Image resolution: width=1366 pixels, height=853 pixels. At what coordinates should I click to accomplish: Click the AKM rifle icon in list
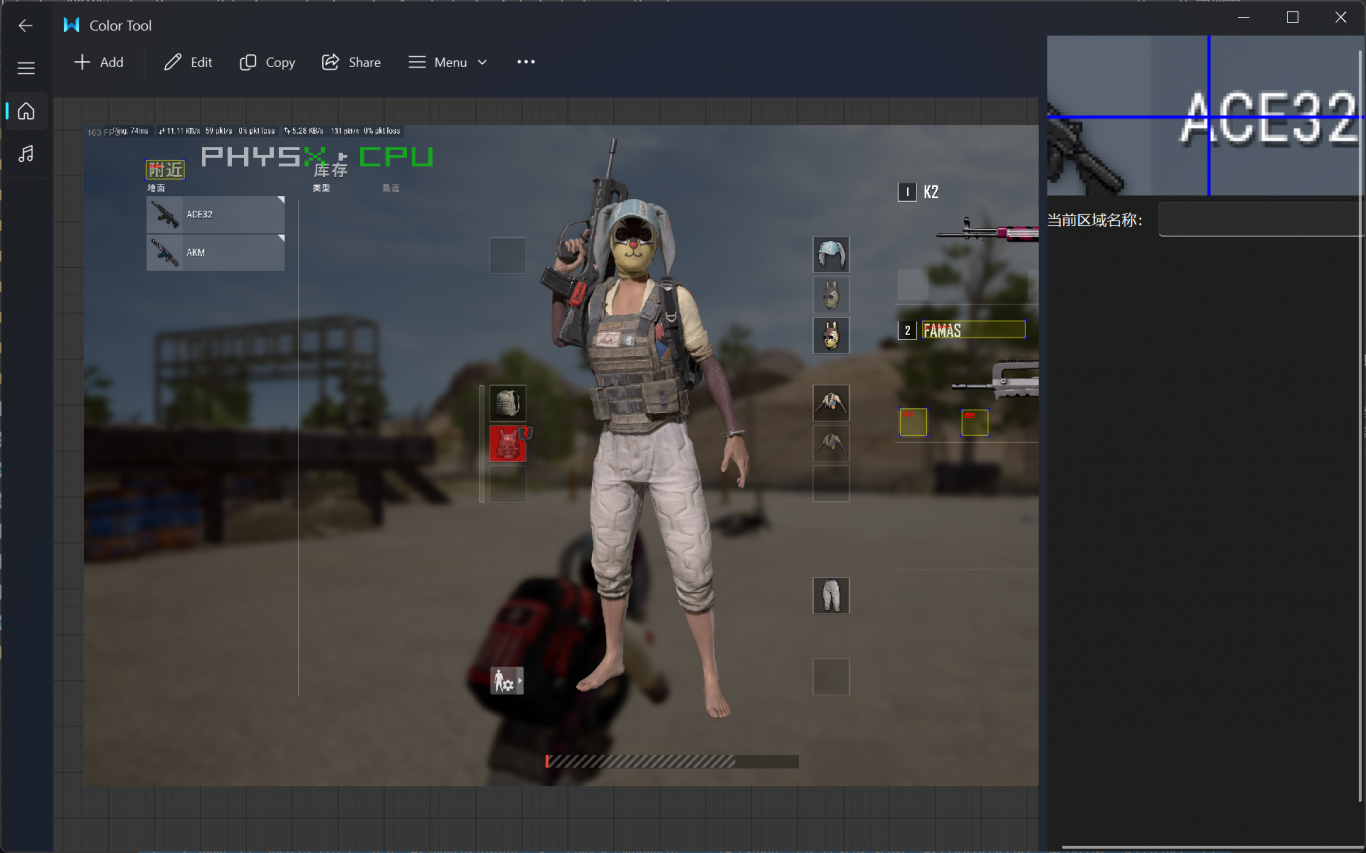pyautogui.click(x=164, y=252)
